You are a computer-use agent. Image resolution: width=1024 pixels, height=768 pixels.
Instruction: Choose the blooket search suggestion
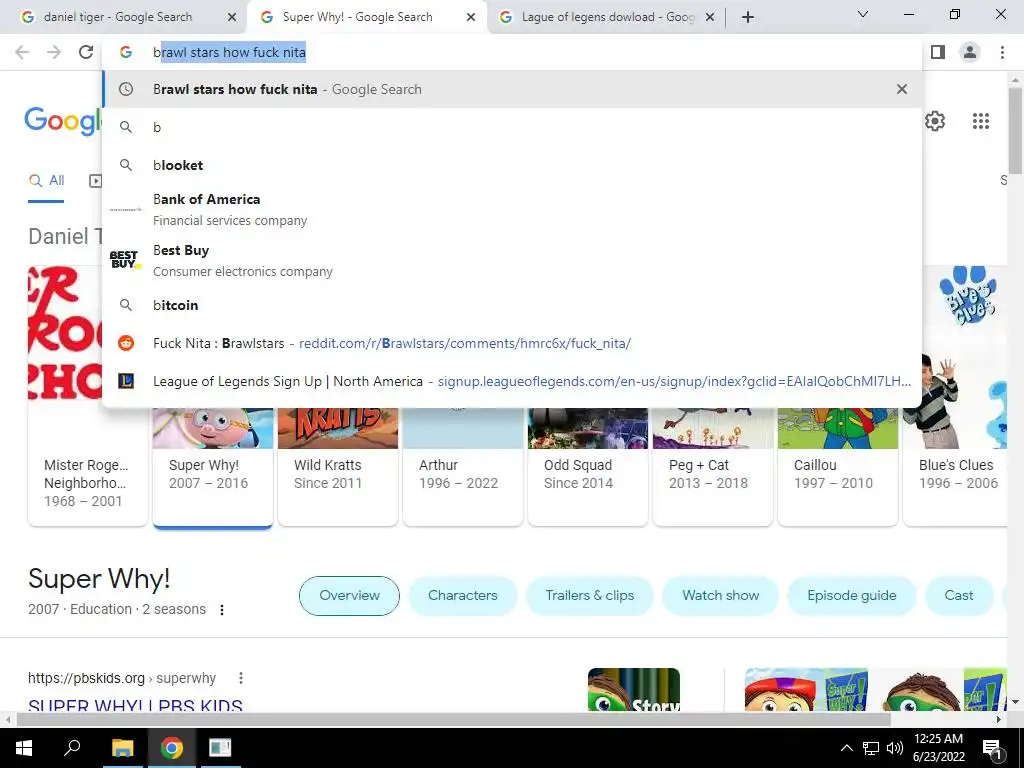[x=512, y=165]
